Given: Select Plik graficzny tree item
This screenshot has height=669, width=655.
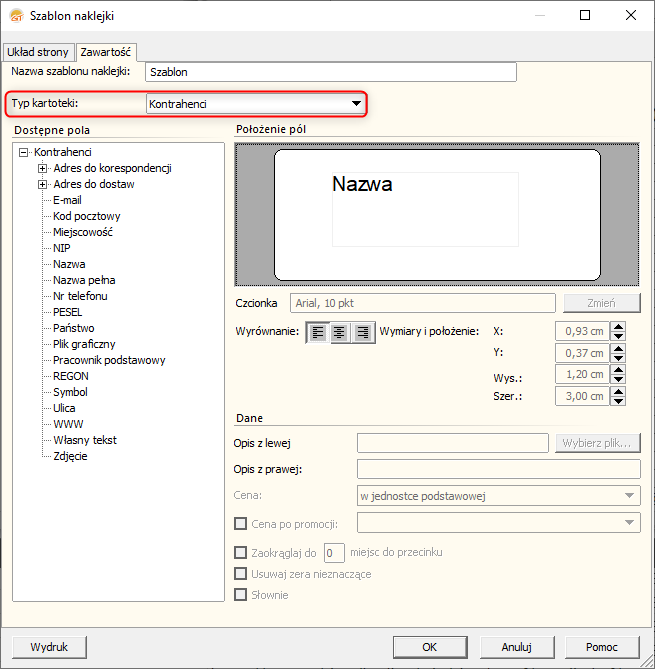Looking at the screenshot, I should [84, 344].
